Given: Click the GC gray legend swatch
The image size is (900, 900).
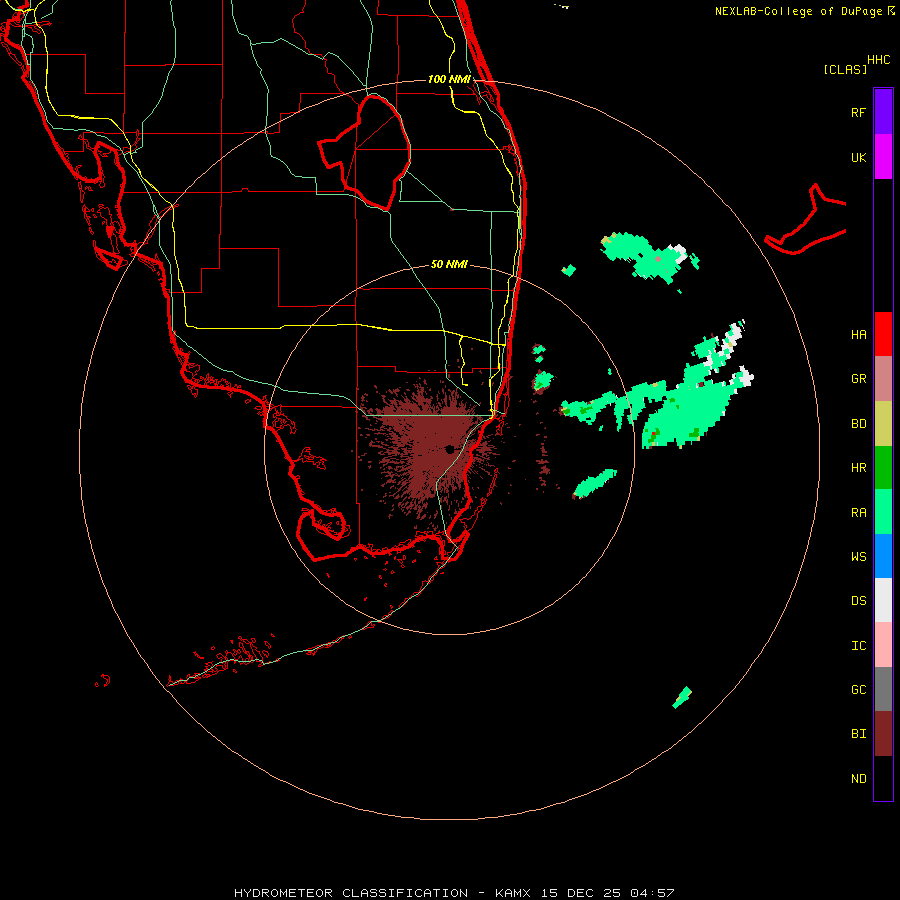Looking at the screenshot, I should tap(883, 689).
